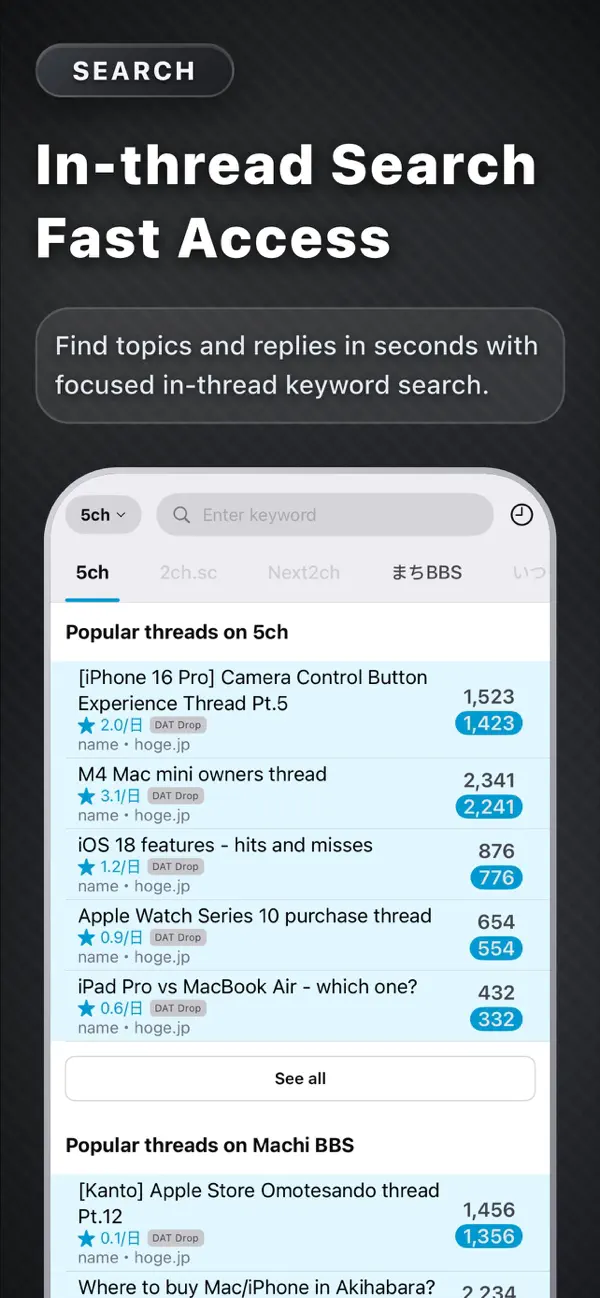The width and height of the screenshot is (600, 1298).
Task: Tap the See all button
Action: coord(300,1078)
